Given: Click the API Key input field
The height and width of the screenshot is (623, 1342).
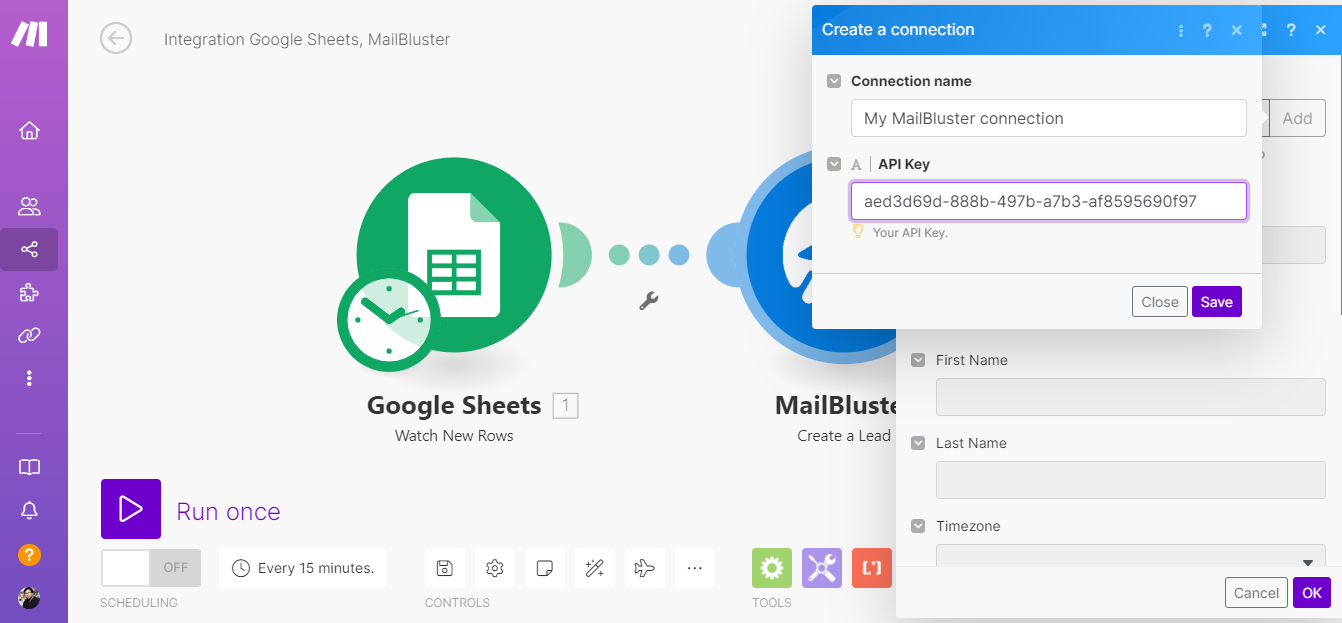Looking at the screenshot, I should tap(1048, 201).
